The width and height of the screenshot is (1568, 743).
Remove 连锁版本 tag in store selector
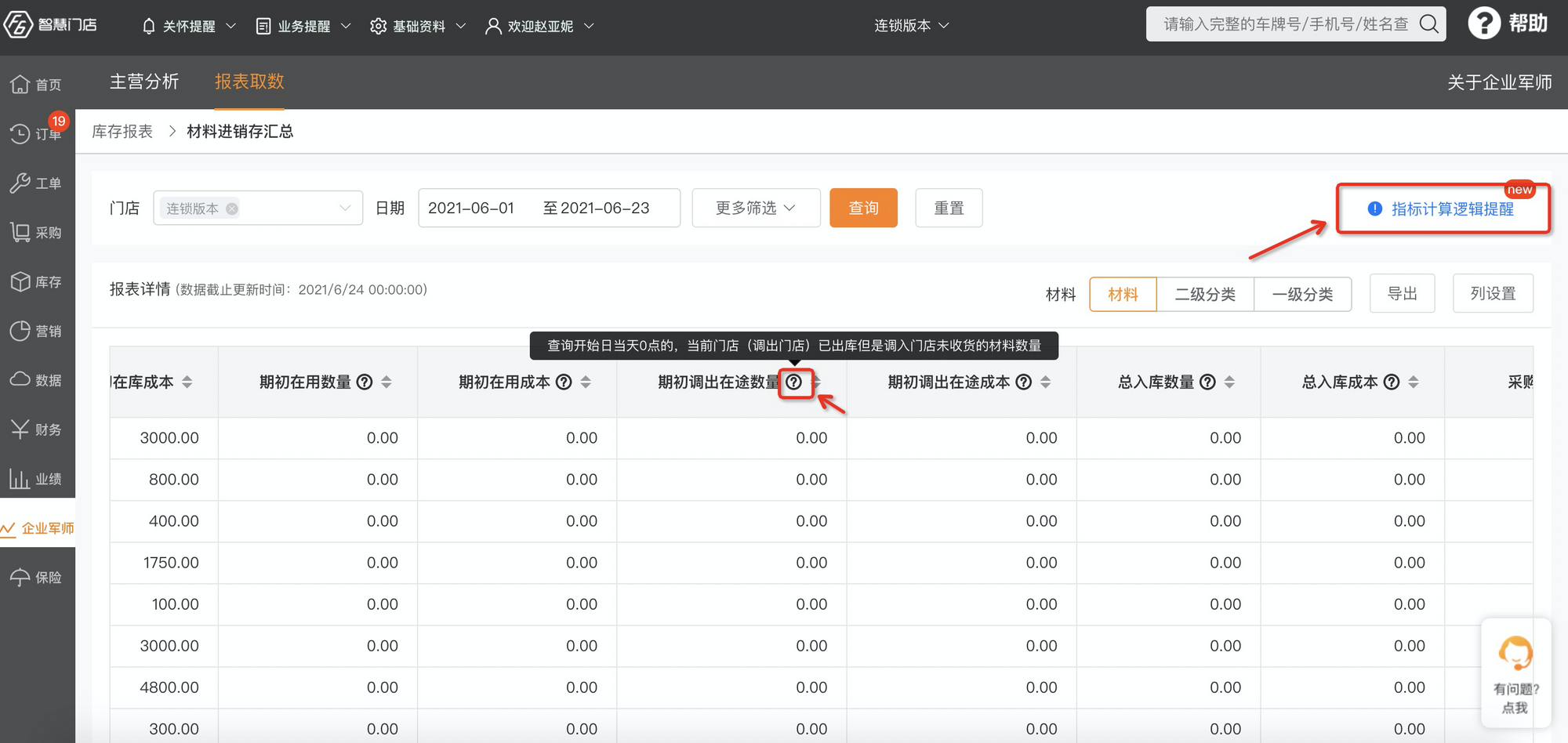tap(232, 208)
